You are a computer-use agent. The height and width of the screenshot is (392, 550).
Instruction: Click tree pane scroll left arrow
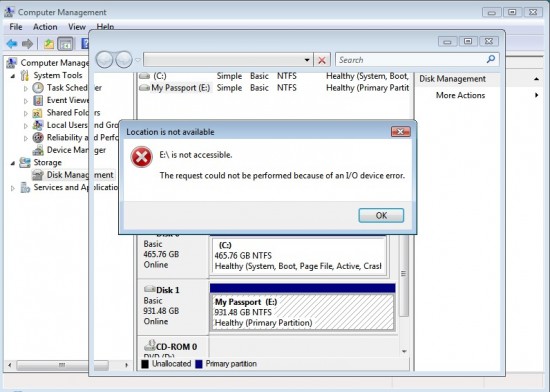(10, 365)
